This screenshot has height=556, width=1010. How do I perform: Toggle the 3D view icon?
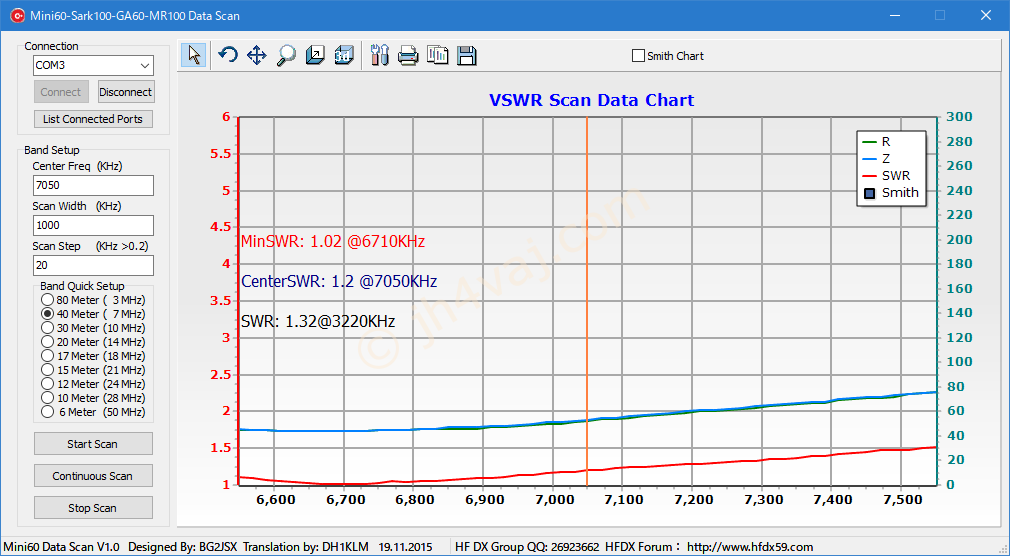pos(344,55)
